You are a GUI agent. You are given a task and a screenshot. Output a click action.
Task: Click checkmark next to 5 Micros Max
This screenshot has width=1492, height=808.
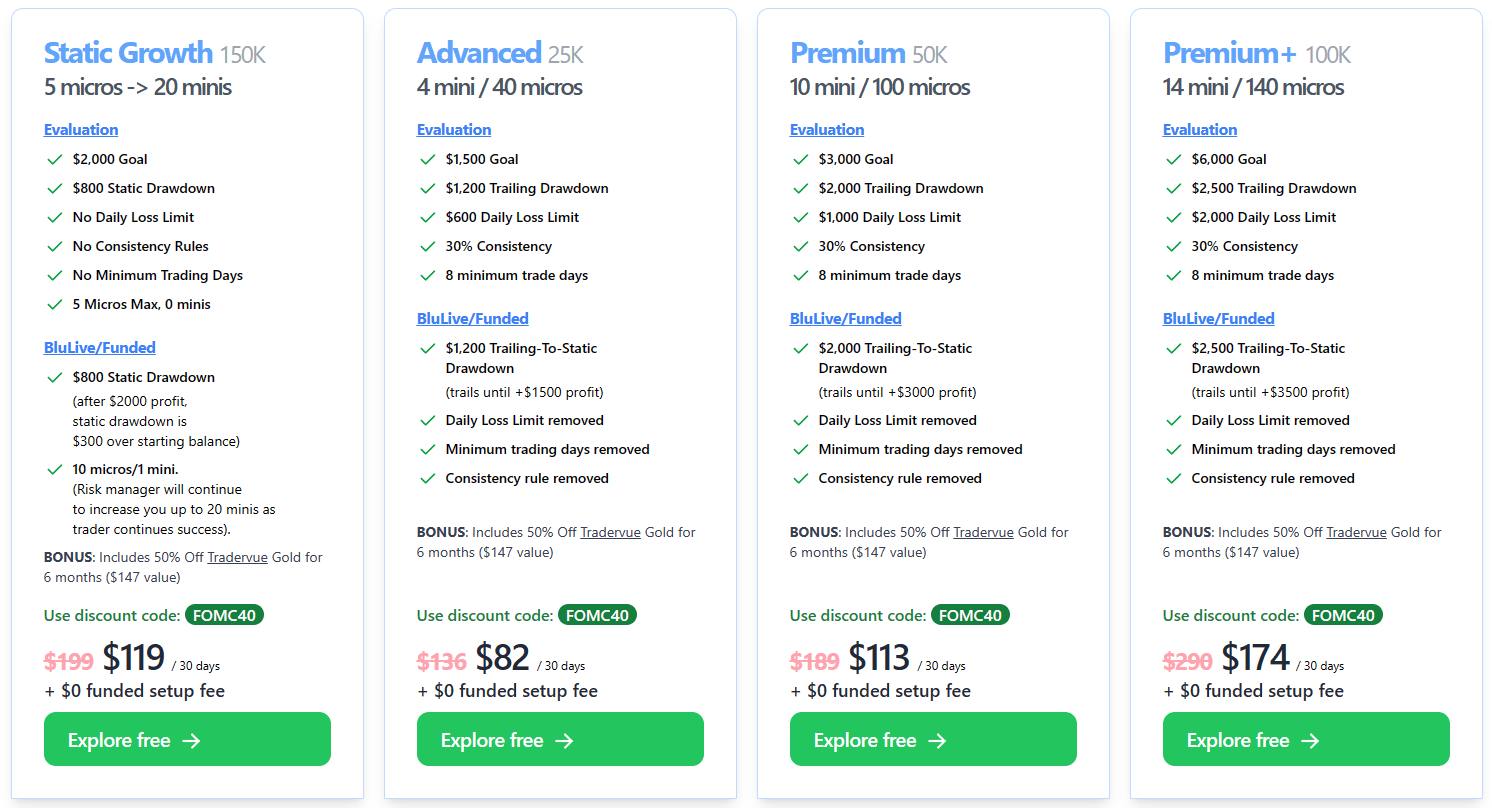pyautogui.click(x=55, y=304)
